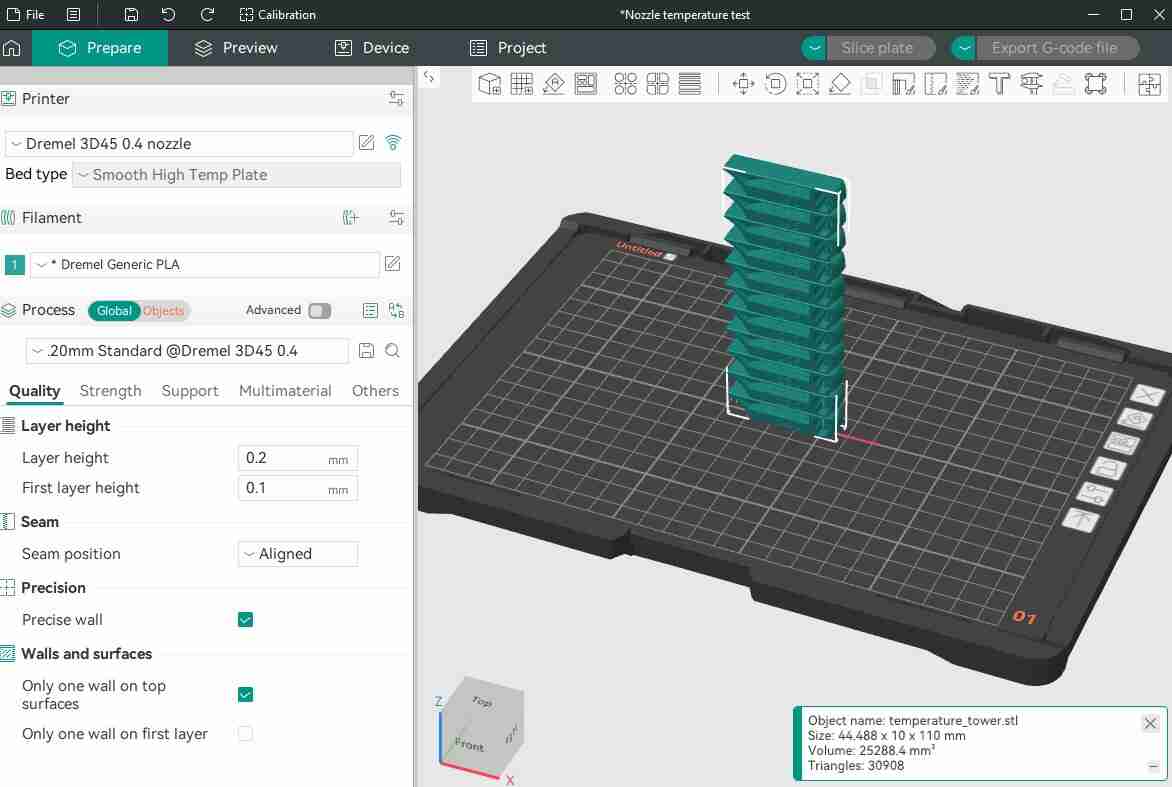
Task: Select the Text shape tool
Action: (999, 84)
